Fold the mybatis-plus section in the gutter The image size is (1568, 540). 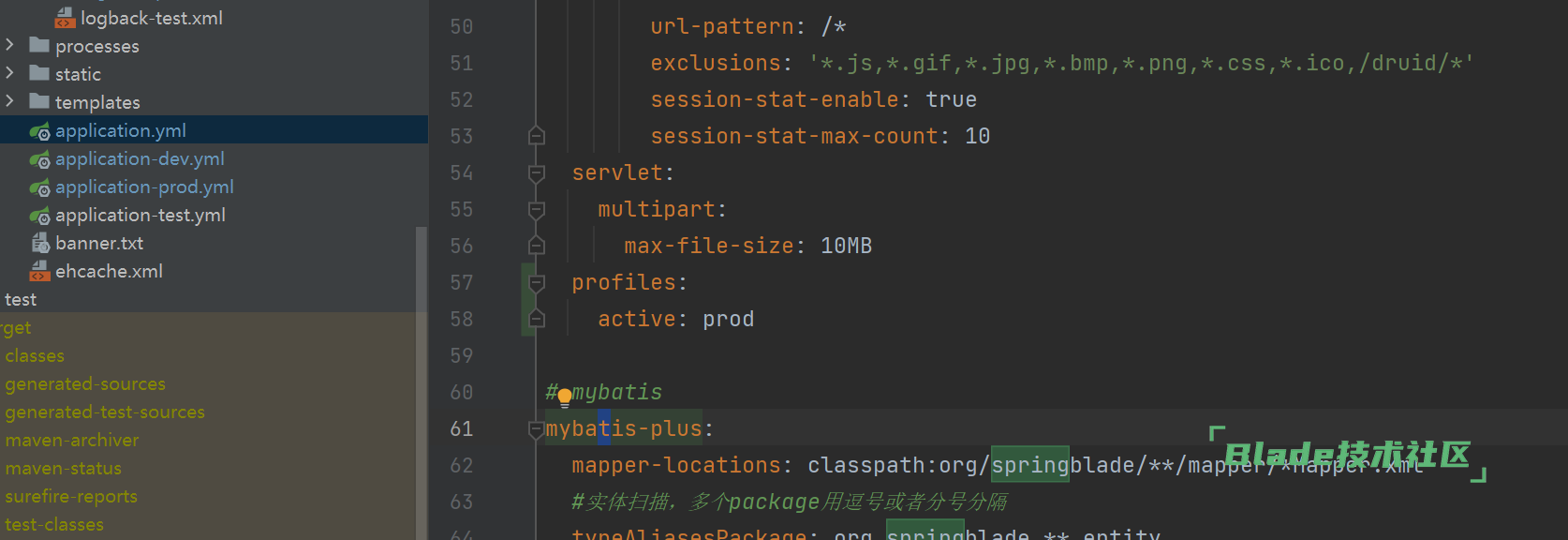coord(536,429)
